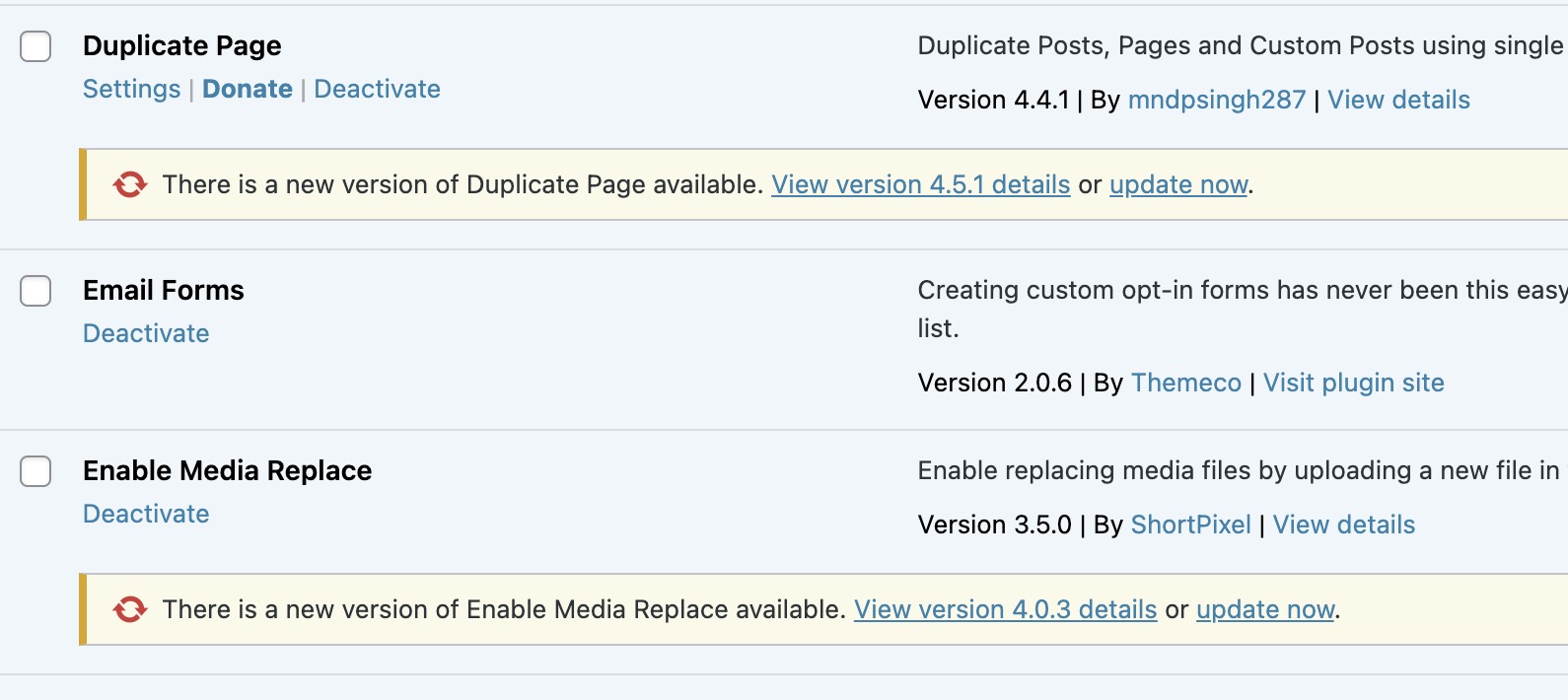Click update icon in Duplicate Page notice
The width and height of the screenshot is (1568, 700).
129,184
